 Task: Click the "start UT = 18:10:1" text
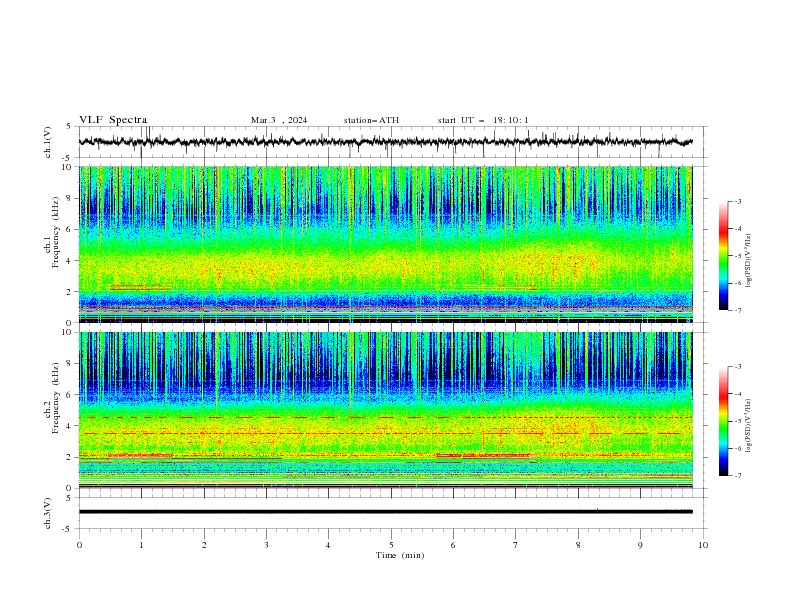(483, 120)
